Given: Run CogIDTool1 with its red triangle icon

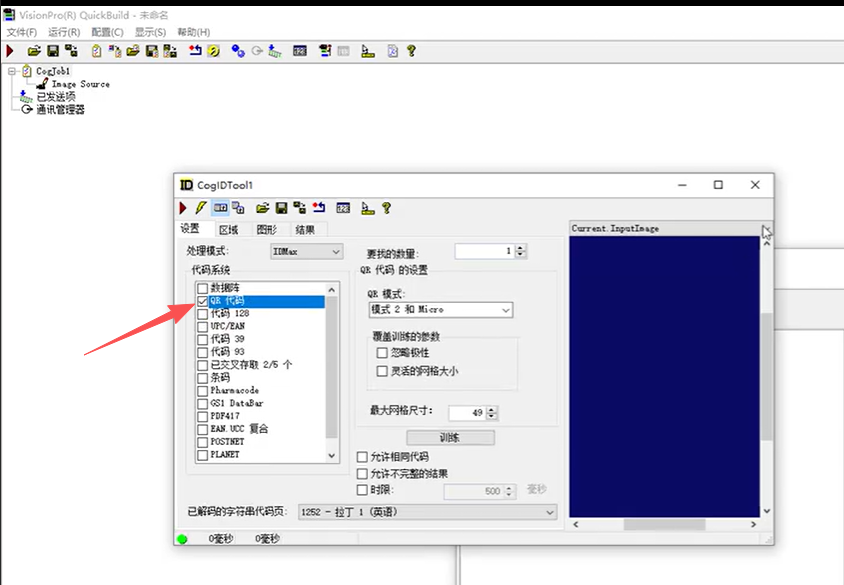Looking at the screenshot, I should 183,208.
